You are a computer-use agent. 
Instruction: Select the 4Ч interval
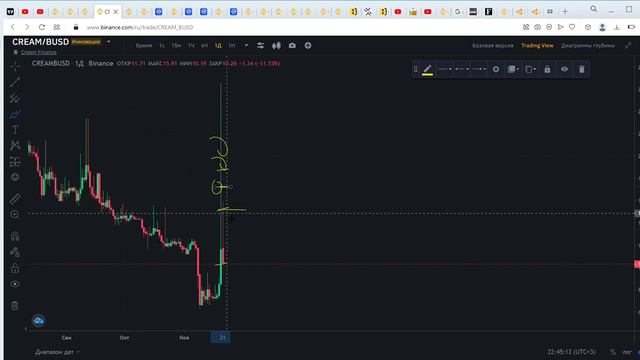[204, 46]
